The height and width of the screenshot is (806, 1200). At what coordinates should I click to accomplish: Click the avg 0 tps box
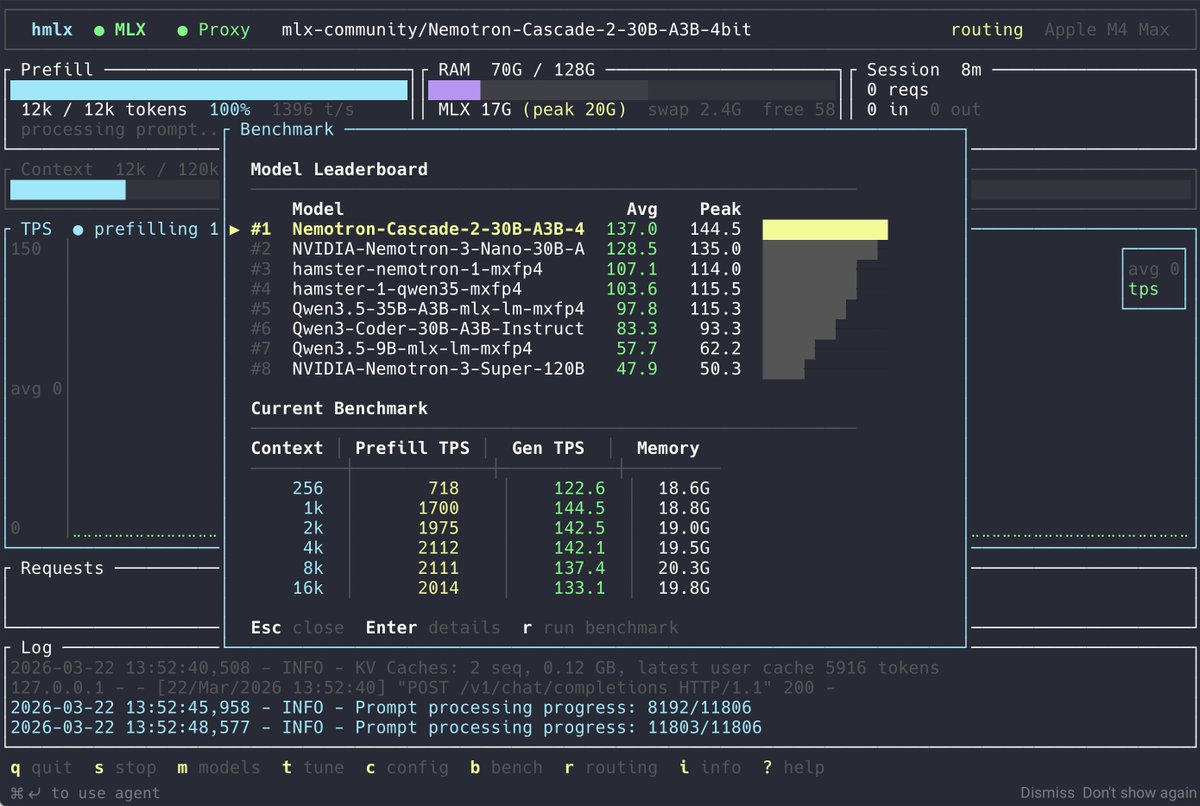tap(1153, 279)
